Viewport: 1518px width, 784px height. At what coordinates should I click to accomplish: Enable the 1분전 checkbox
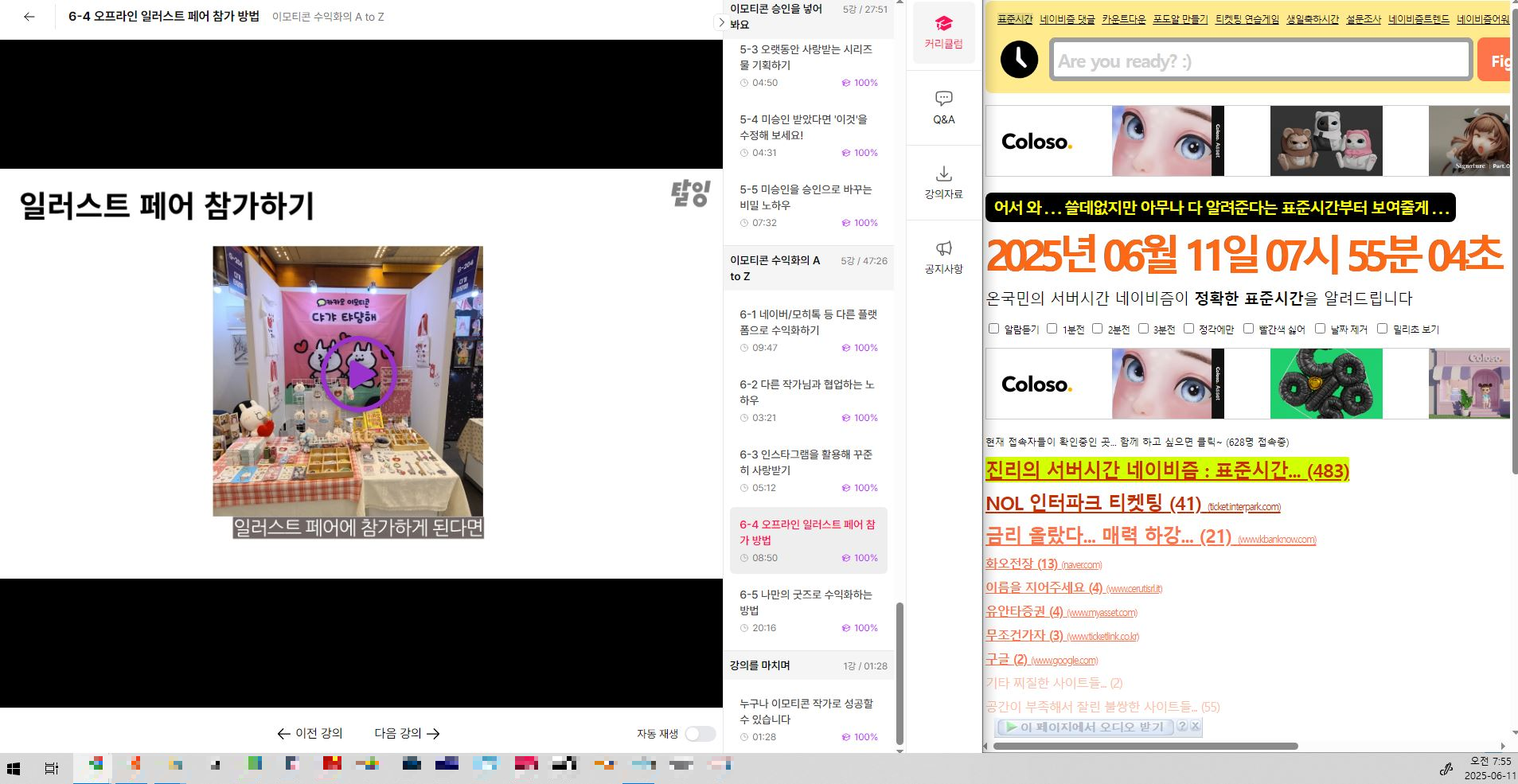(x=1052, y=328)
